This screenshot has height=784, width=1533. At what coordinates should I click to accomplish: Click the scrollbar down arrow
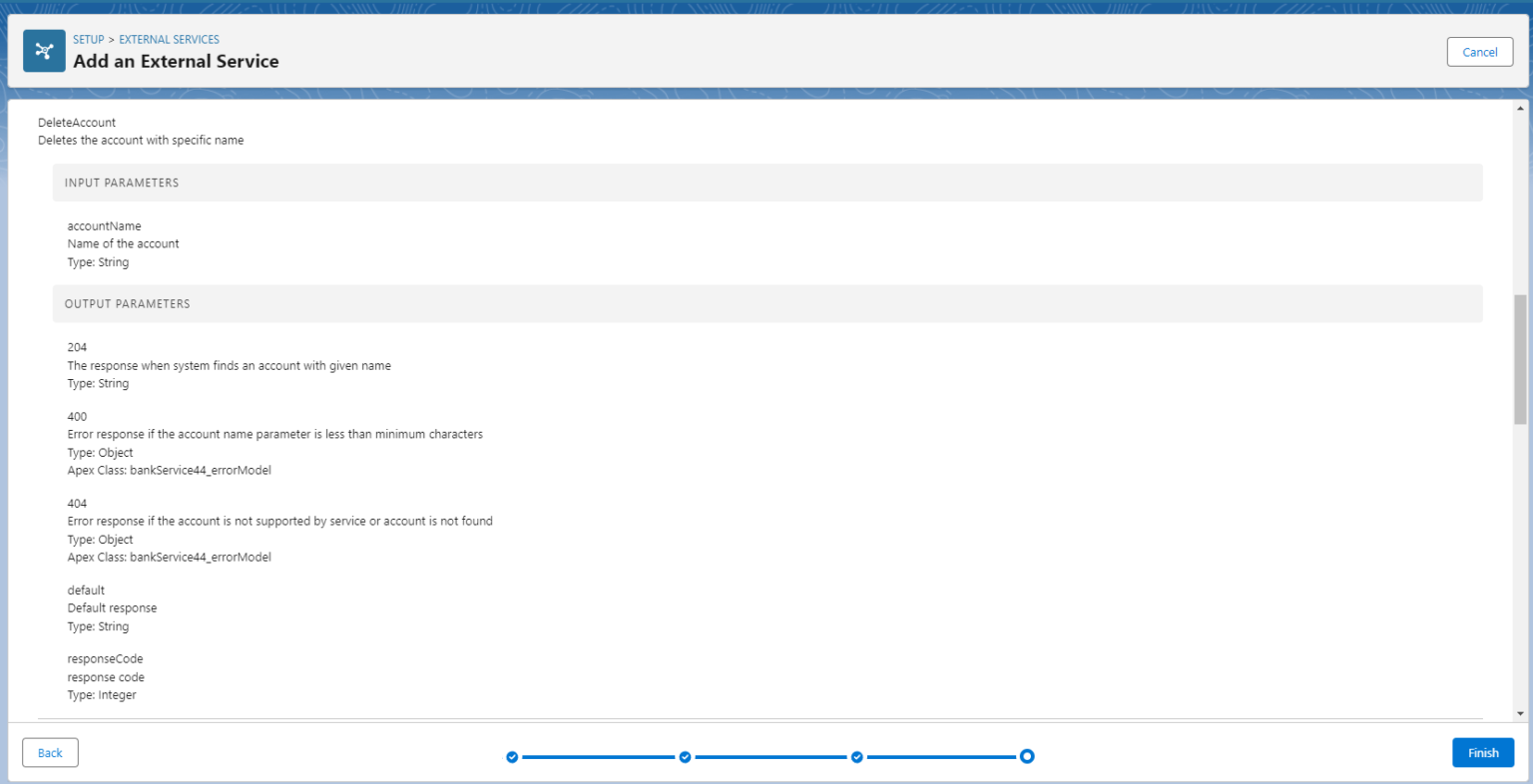pyautogui.click(x=1519, y=712)
